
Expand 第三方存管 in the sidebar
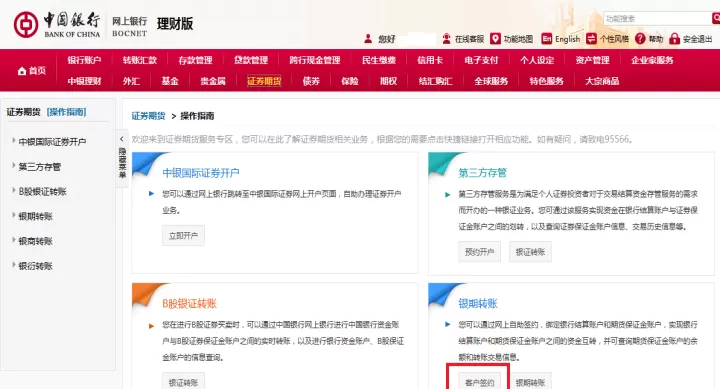pos(39,167)
